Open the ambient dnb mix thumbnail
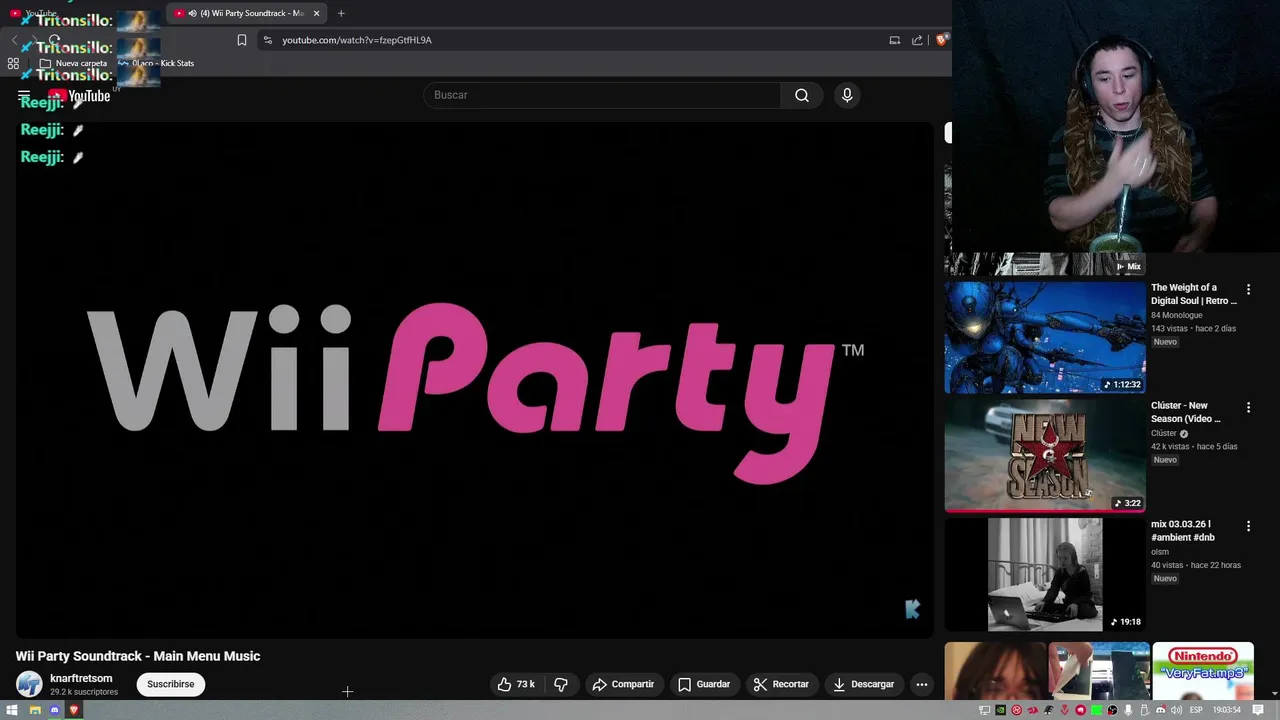 [x=1045, y=574]
